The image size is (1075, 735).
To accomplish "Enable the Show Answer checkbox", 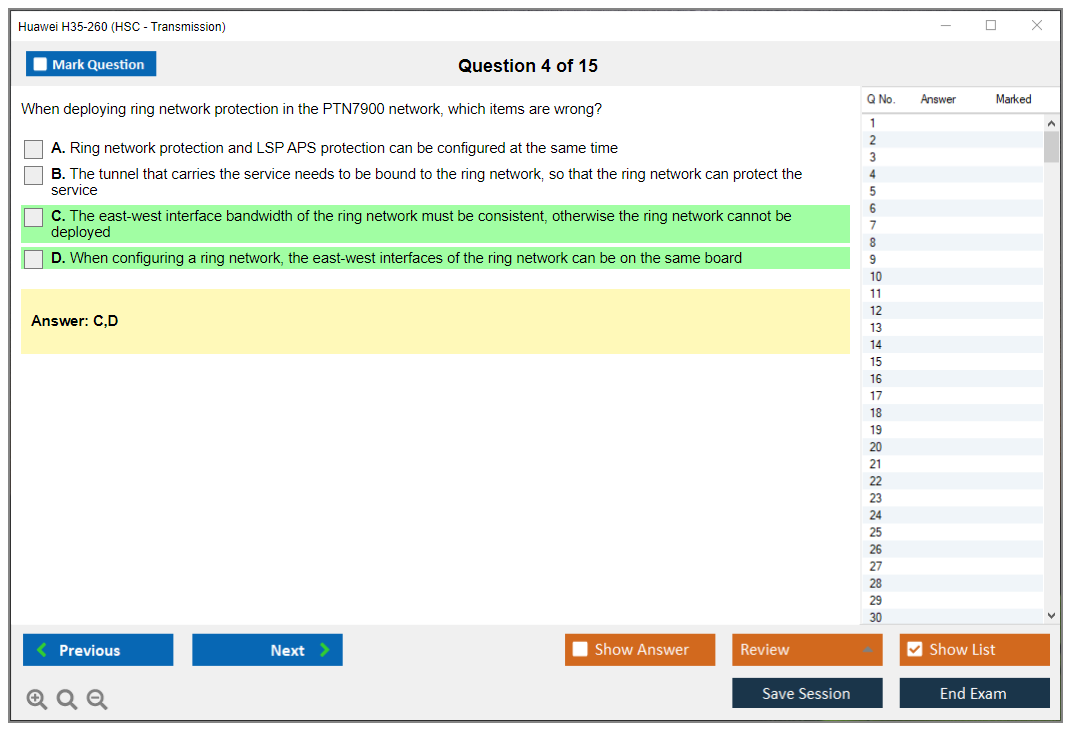I will point(580,650).
